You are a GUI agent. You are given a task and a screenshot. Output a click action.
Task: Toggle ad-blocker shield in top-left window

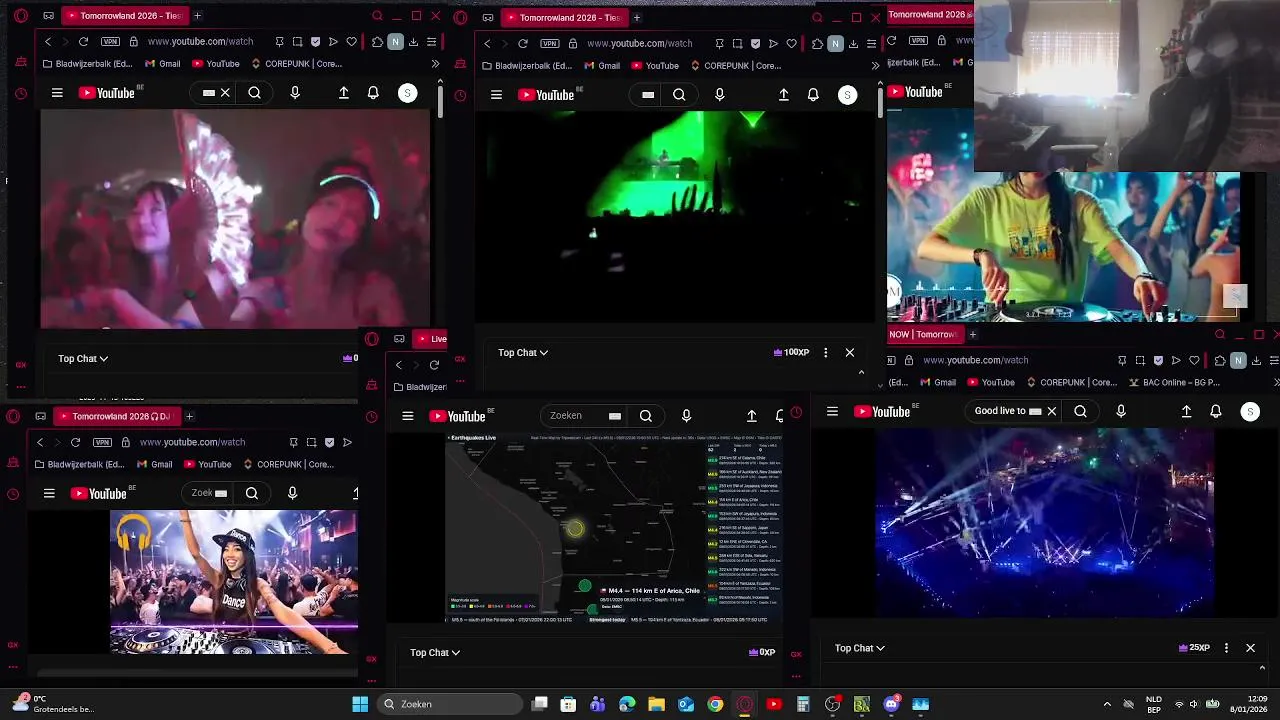315,42
